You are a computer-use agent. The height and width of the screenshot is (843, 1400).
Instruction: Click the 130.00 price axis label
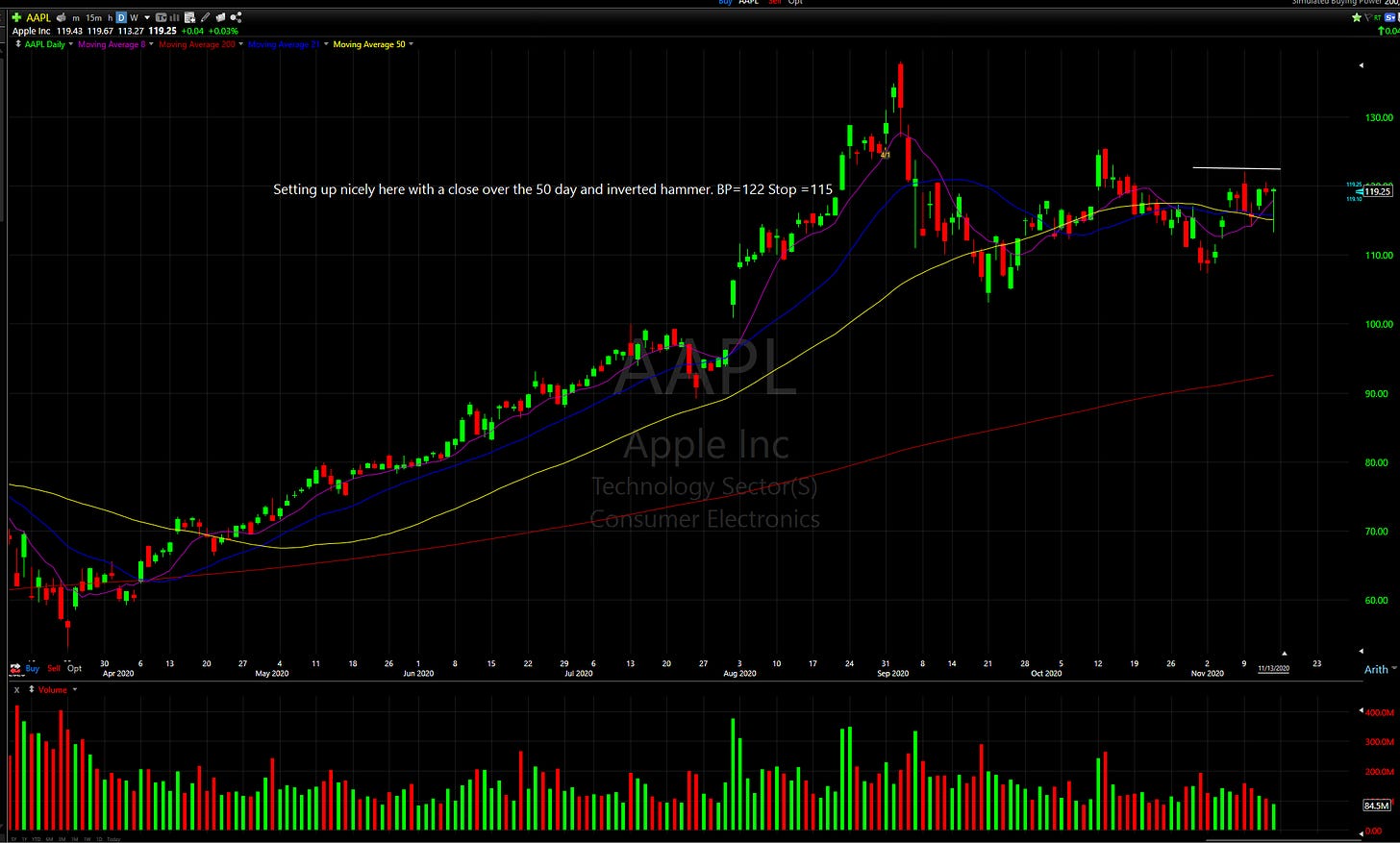1380,117
